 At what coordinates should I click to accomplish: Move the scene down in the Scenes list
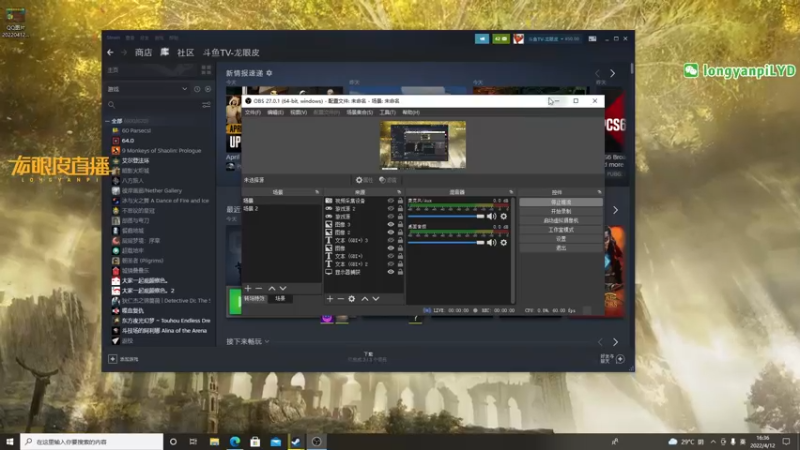tap(283, 288)
